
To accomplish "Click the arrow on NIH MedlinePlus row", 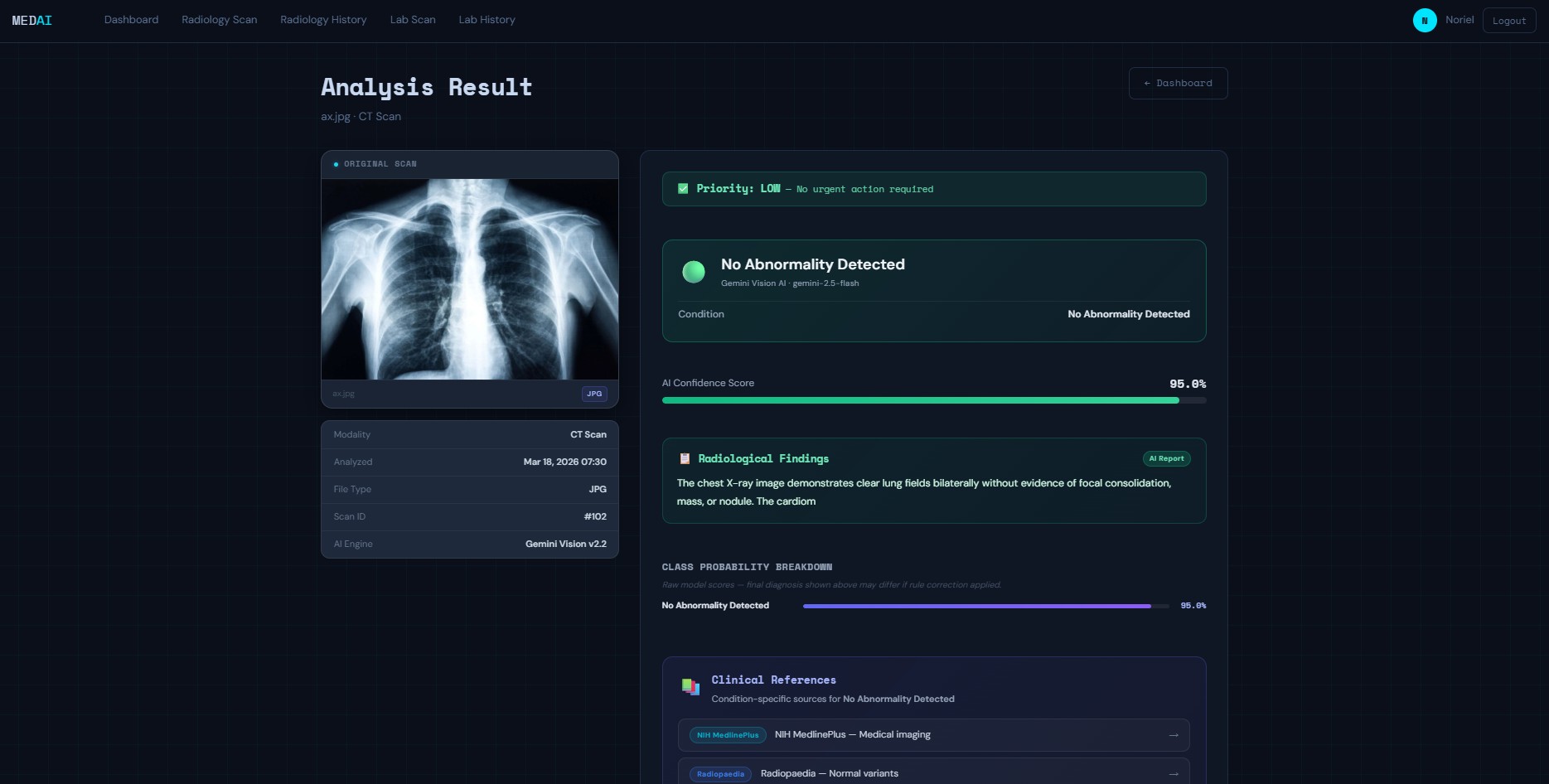I will 1174,735.
